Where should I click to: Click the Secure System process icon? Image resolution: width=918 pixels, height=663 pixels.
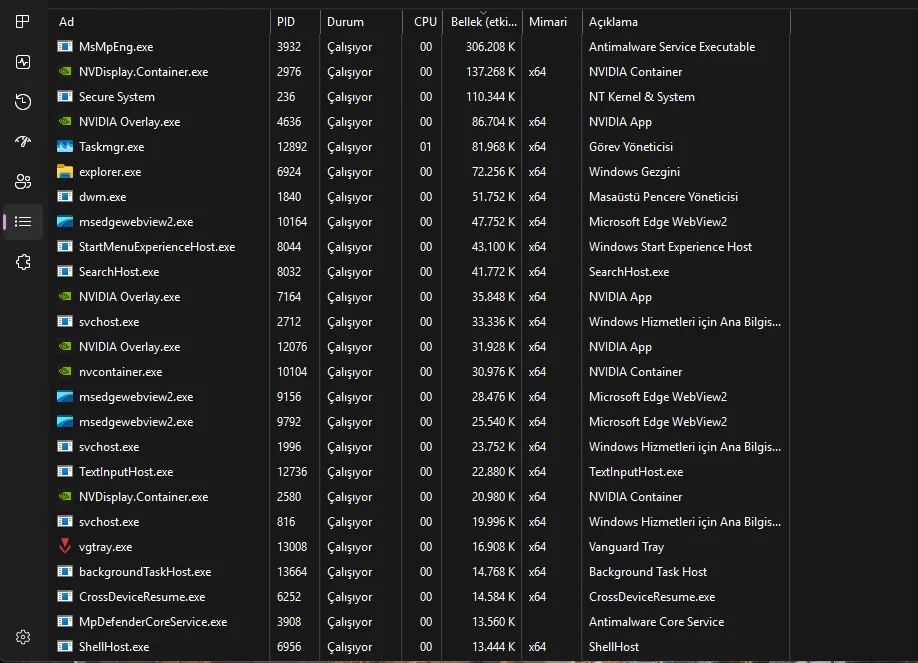[65, 96]
